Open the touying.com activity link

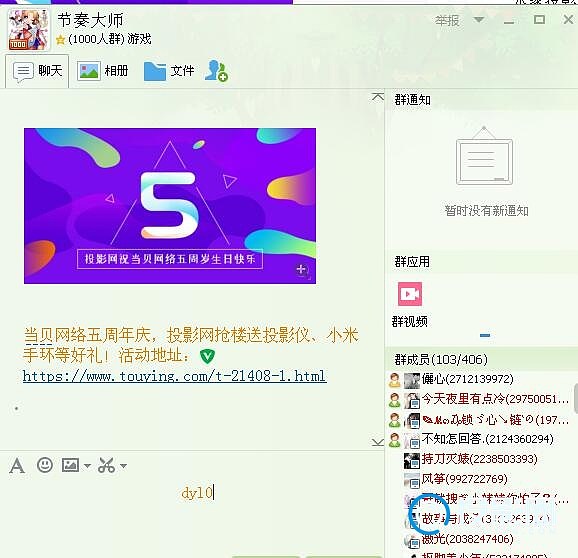174,376
